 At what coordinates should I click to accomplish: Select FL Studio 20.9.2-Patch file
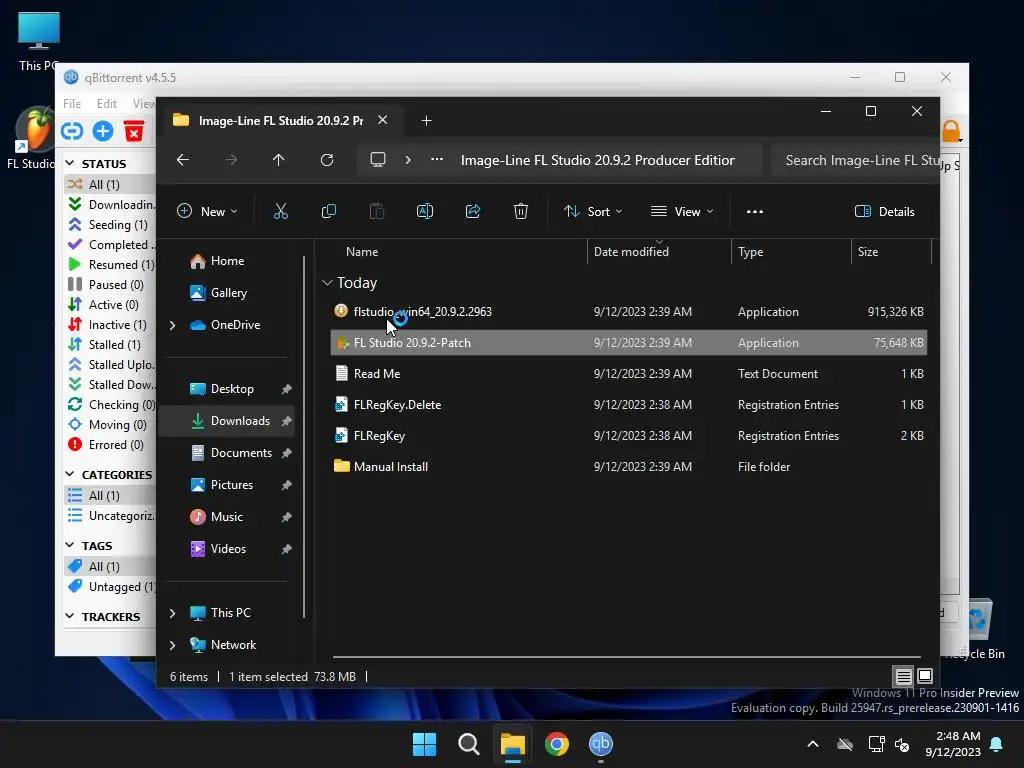click(628, 343)
